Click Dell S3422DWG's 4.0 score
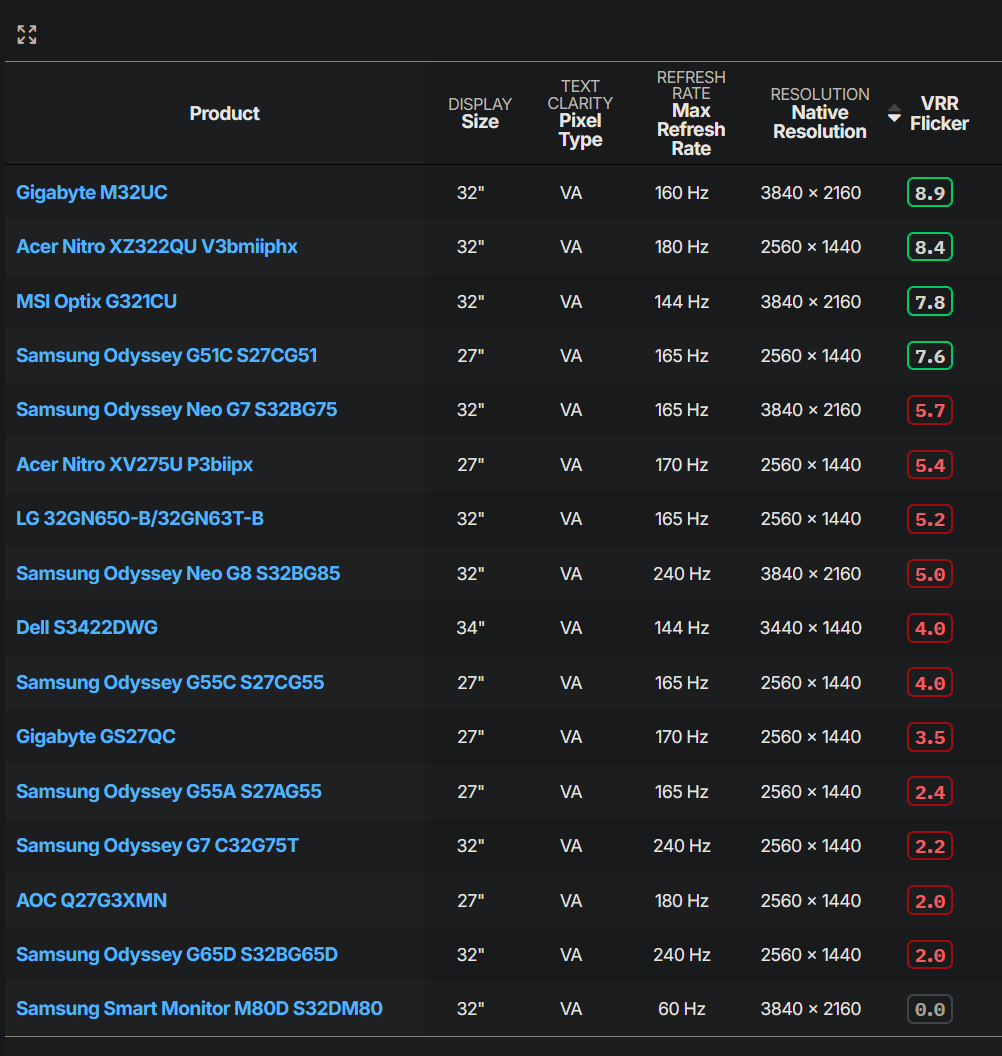 click(x=930, y=628)
